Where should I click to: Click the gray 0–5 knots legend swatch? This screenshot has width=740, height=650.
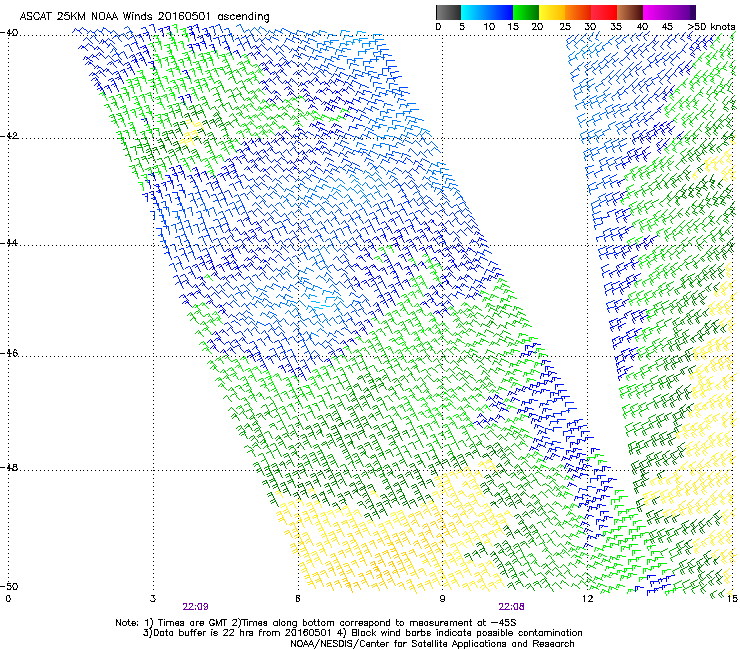point(448,12)
